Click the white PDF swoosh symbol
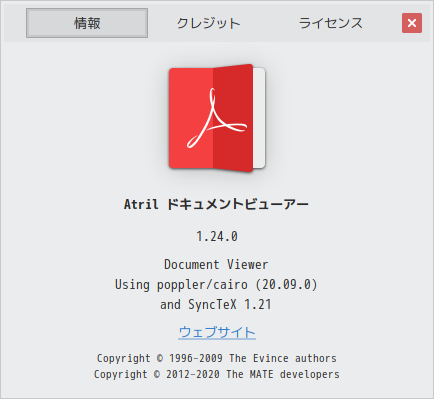This screenshot has width=434, height=399. 217,118
